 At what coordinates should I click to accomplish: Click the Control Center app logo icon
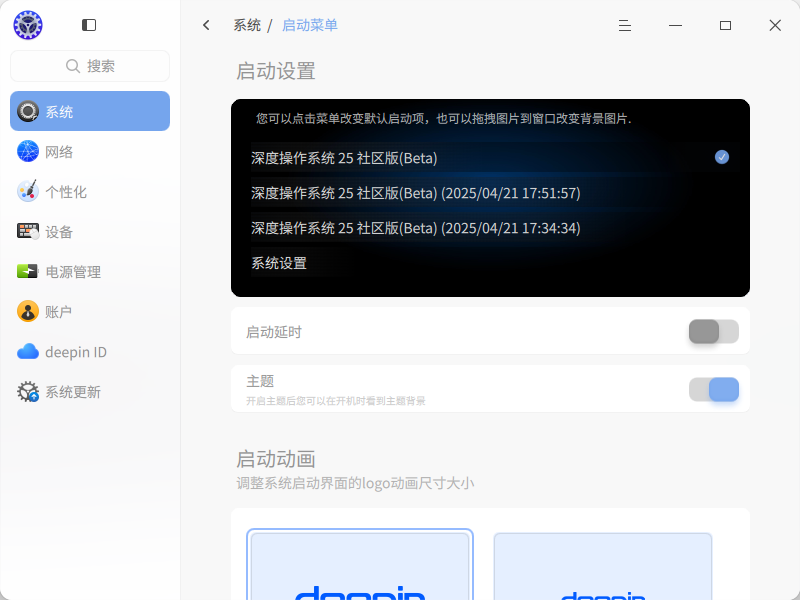point(28,25)
